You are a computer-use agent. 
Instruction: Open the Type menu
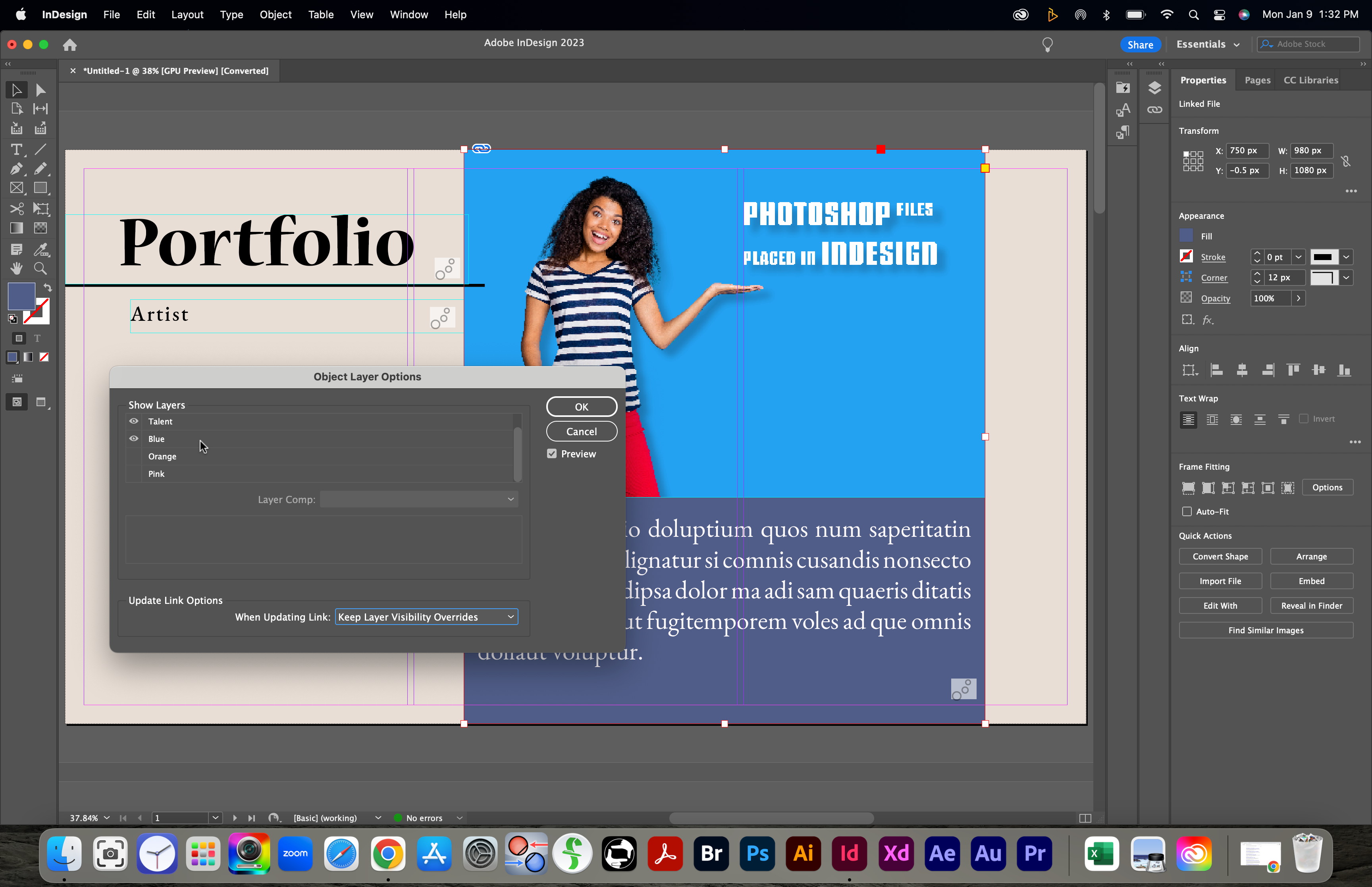click(x=231, y=14)
